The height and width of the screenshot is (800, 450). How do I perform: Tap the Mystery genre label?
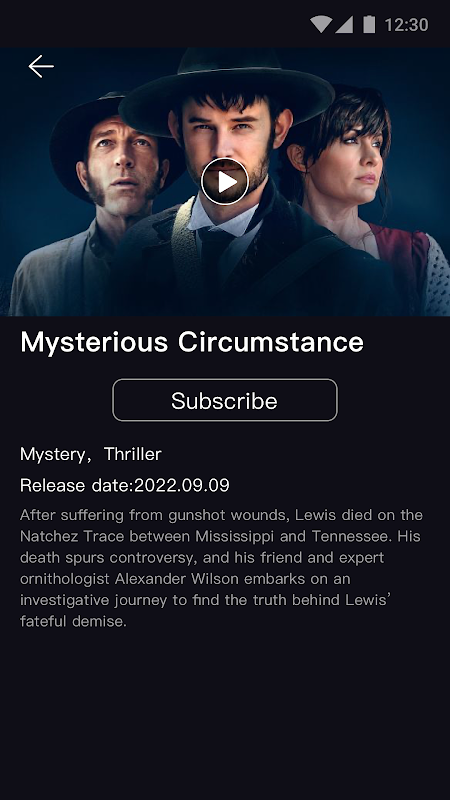[x=52, y=454]
